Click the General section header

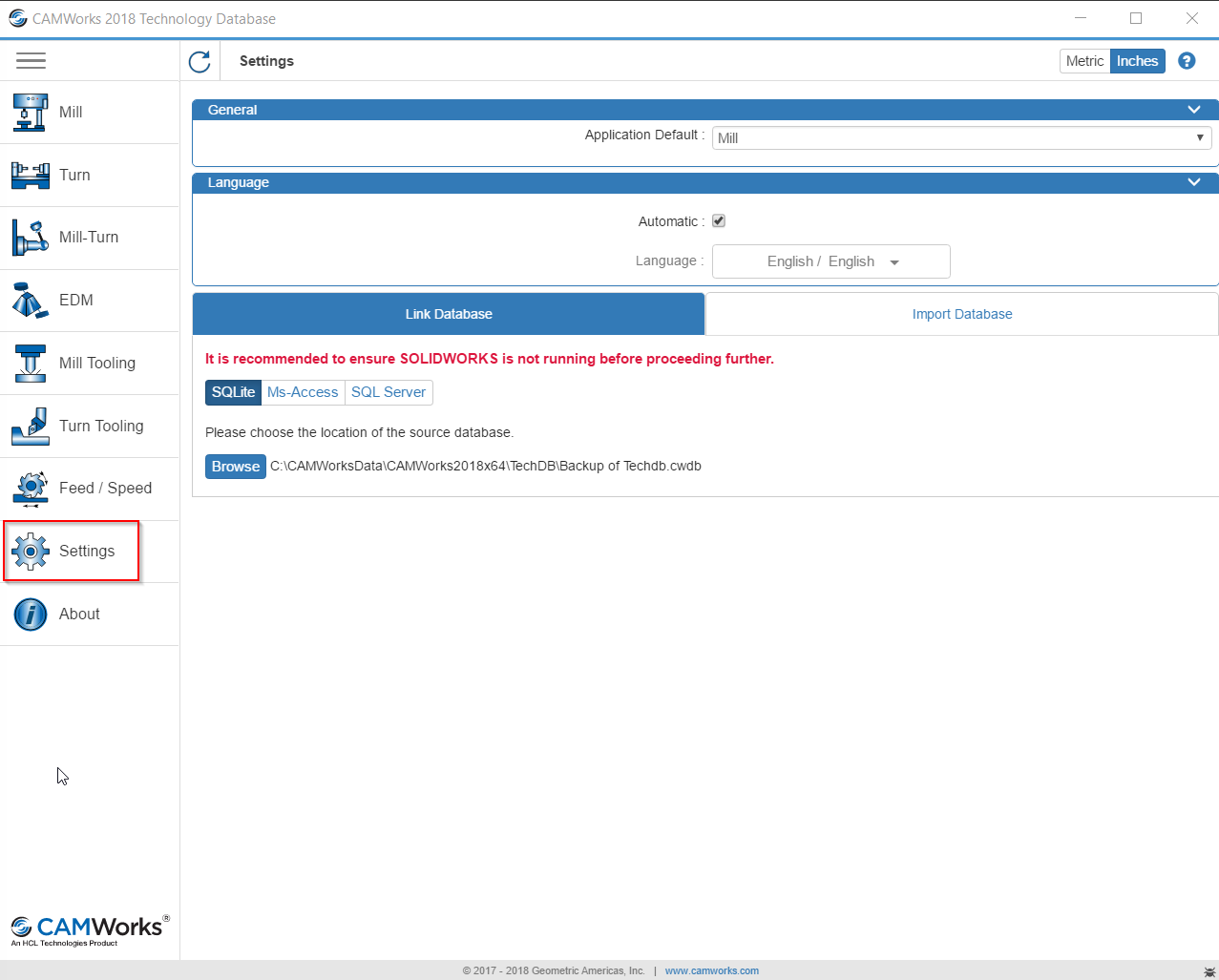[705, 110]
